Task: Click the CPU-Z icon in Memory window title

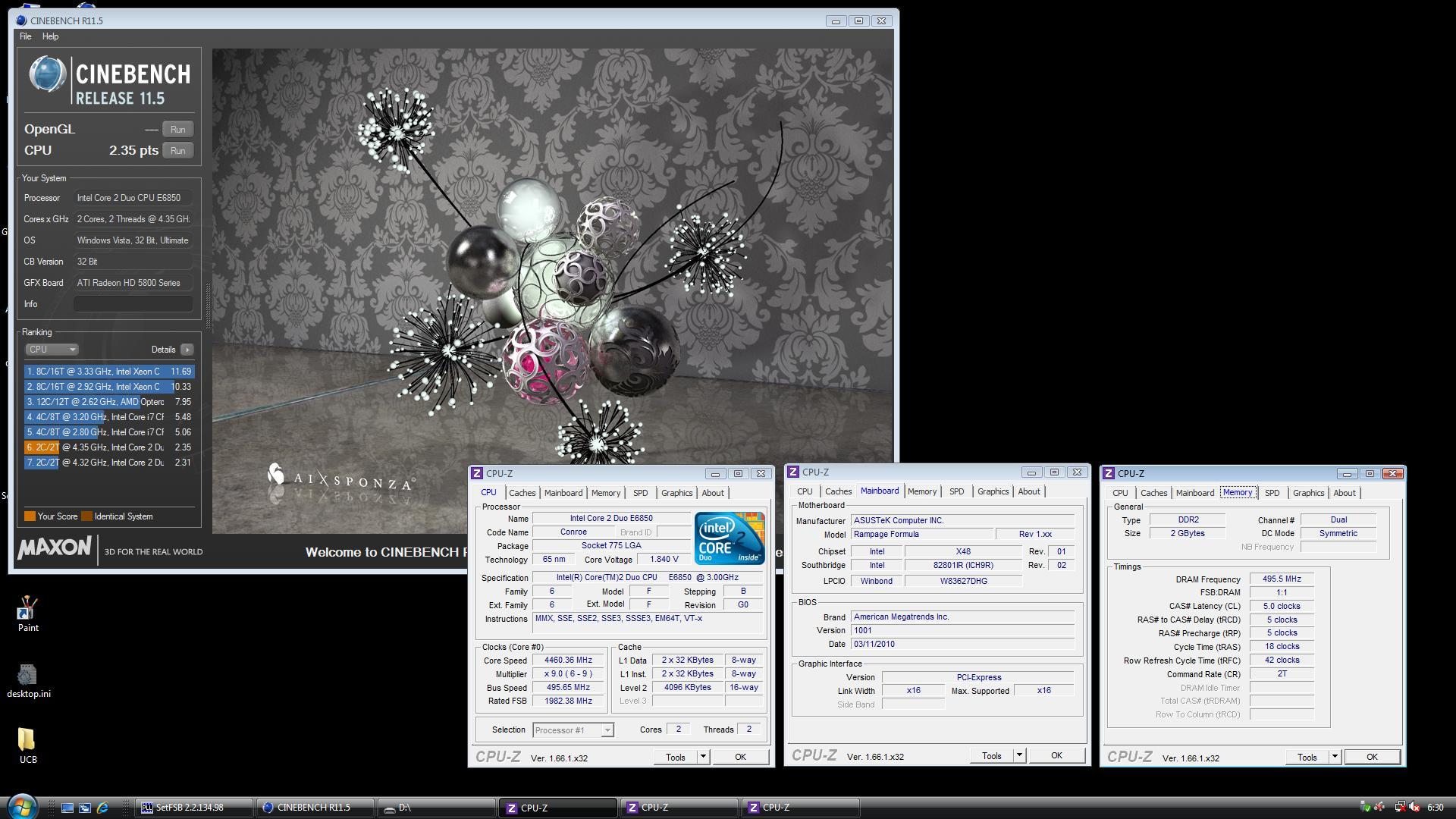Action: tap(1109, 473)
